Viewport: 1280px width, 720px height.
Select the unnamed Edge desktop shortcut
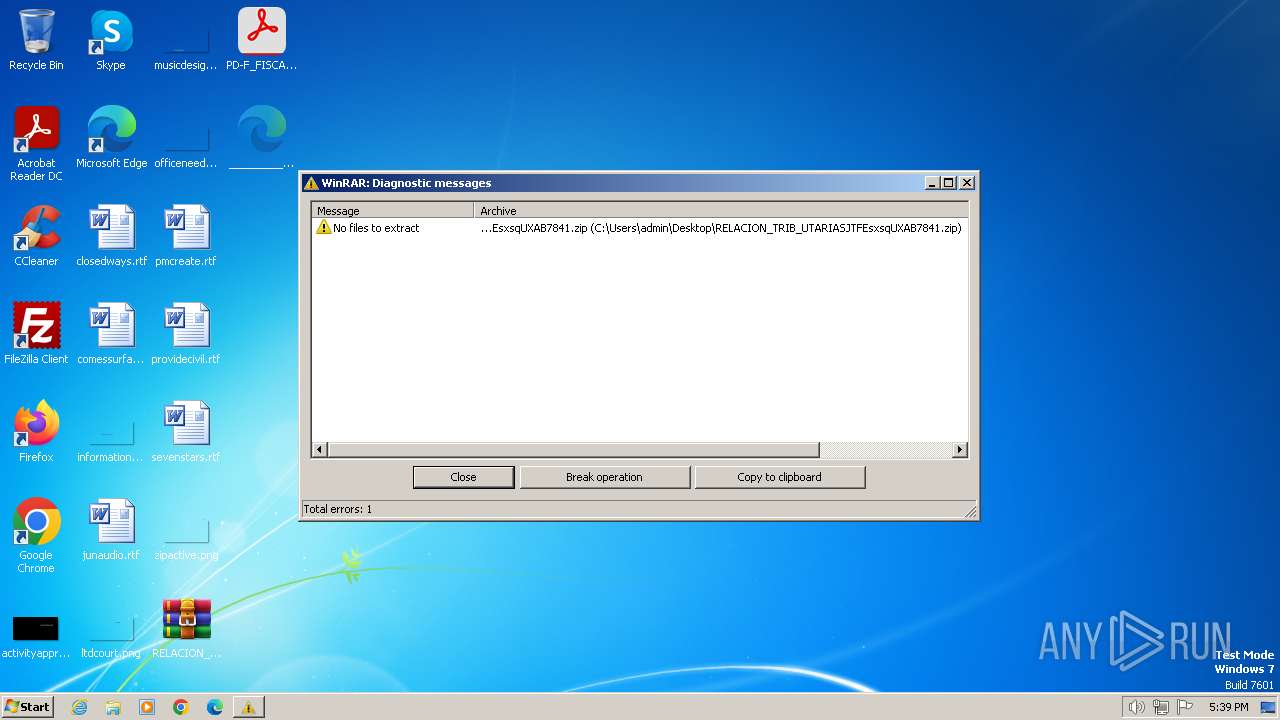tap(262, 138)
